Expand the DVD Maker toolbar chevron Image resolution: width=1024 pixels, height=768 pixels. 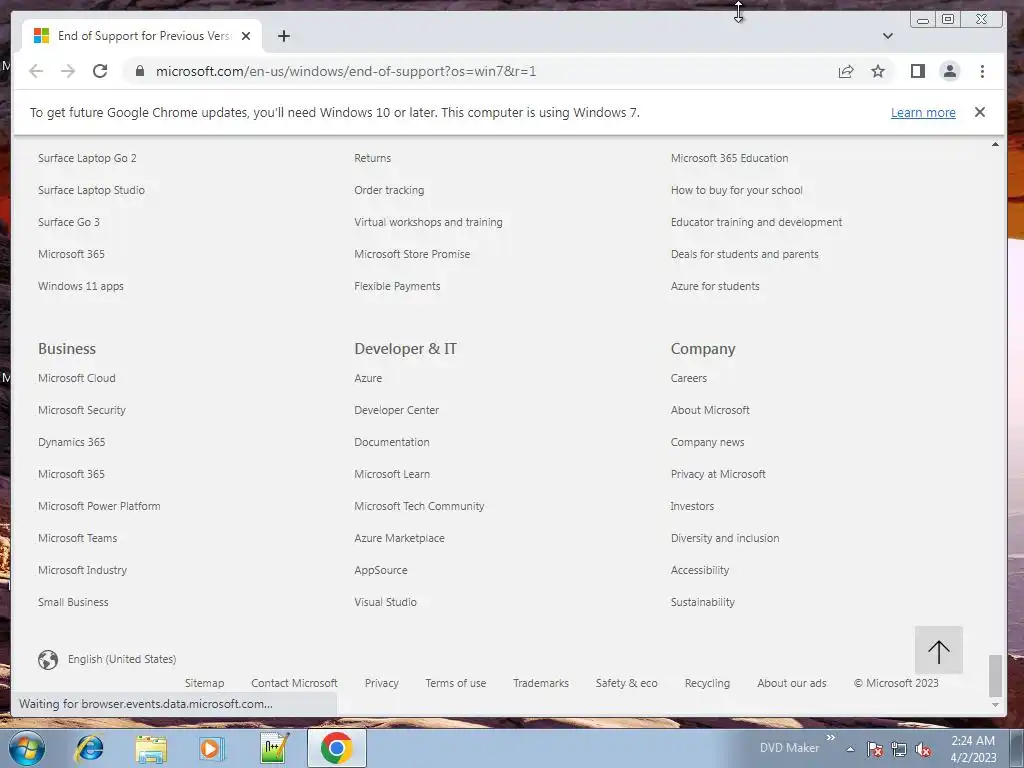[x=831, y=738]
